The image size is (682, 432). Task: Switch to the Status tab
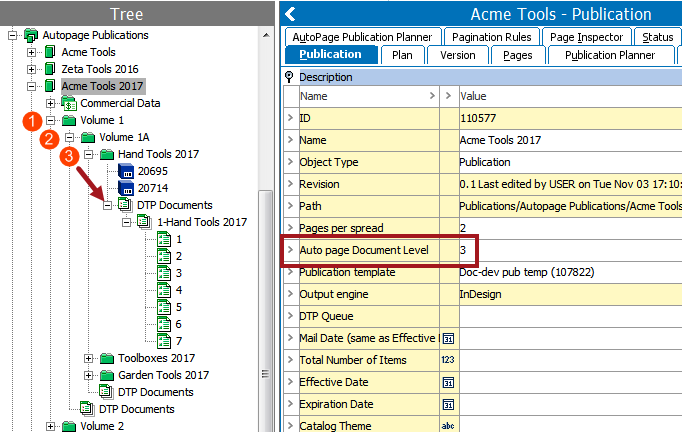658,37
